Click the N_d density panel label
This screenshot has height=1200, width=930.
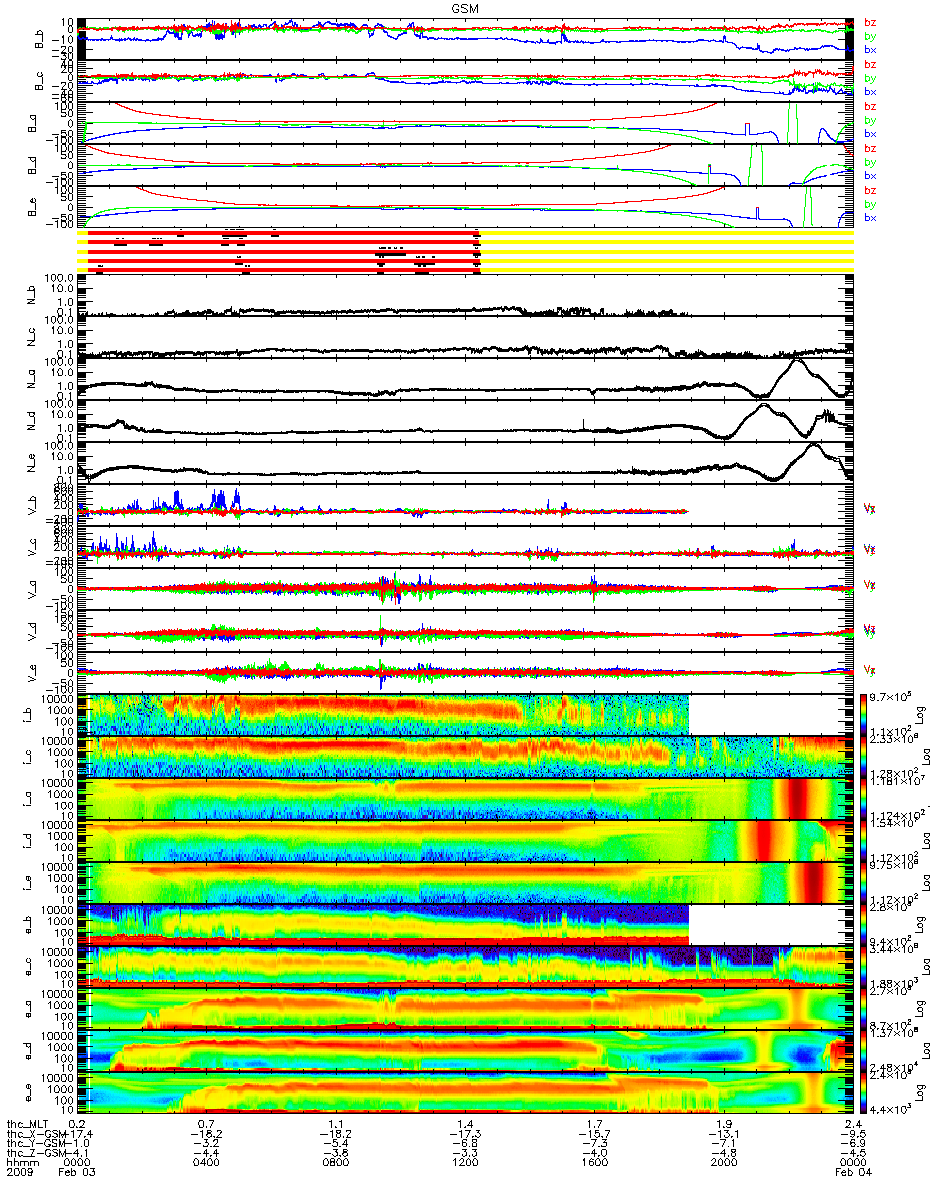point(33,423)
